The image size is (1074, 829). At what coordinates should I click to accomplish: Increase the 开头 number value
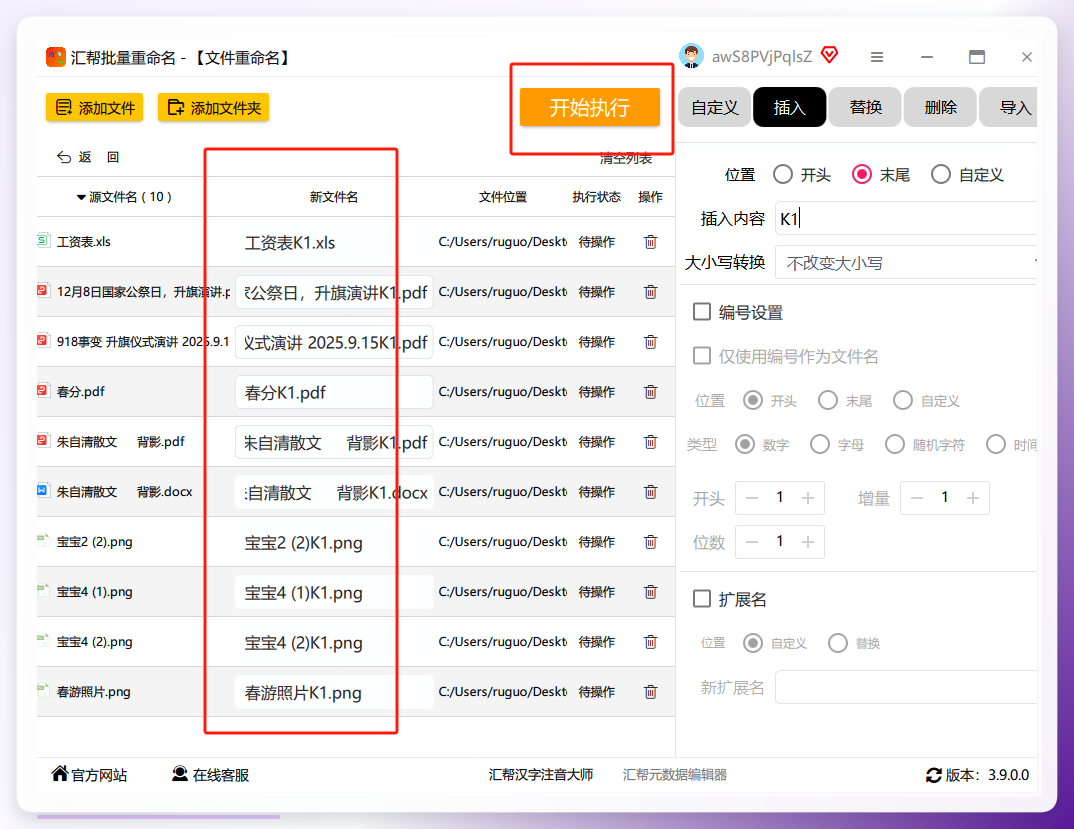click(808, 498)
